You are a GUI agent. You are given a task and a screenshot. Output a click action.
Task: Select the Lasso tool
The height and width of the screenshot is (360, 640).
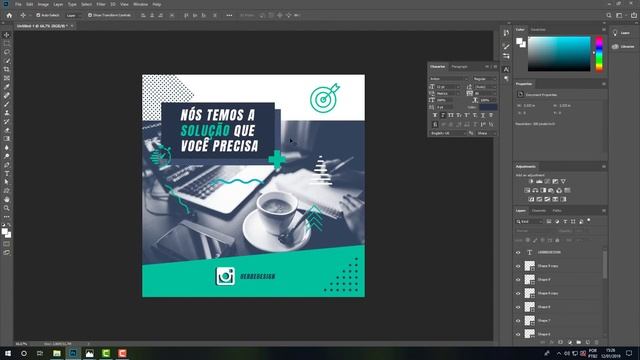[x=7, y=52]
